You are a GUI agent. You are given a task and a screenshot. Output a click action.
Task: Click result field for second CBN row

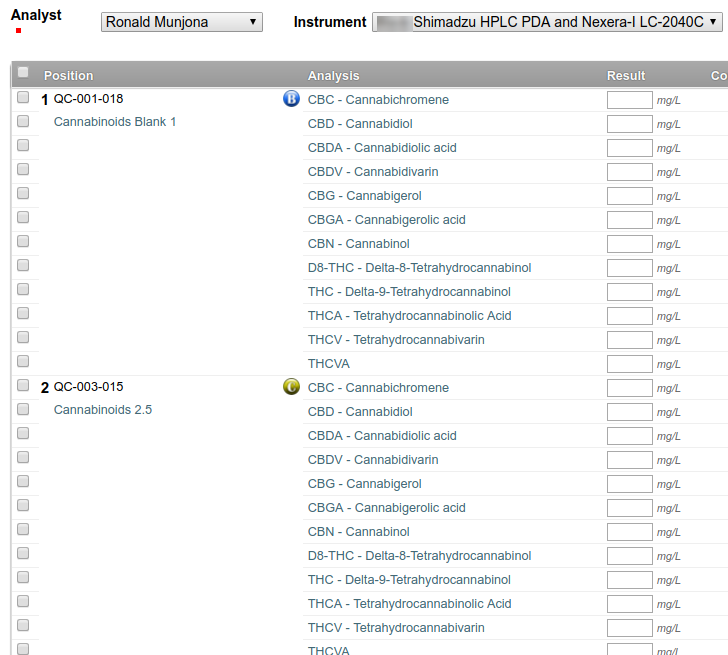point(629,532)
